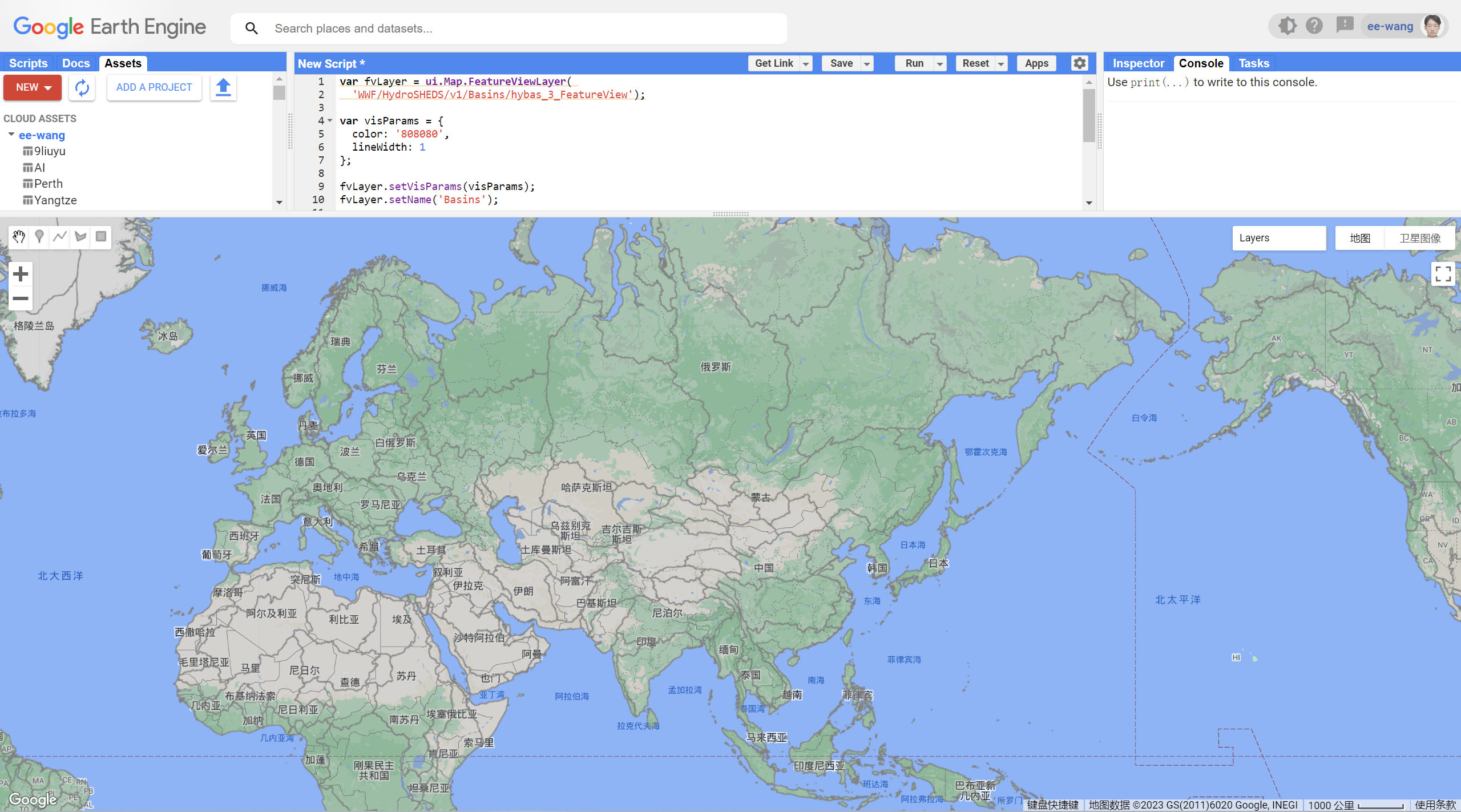Zoom out on the map
The image size is (1461, 812).
pyautogui.click(x=21, y=298)
